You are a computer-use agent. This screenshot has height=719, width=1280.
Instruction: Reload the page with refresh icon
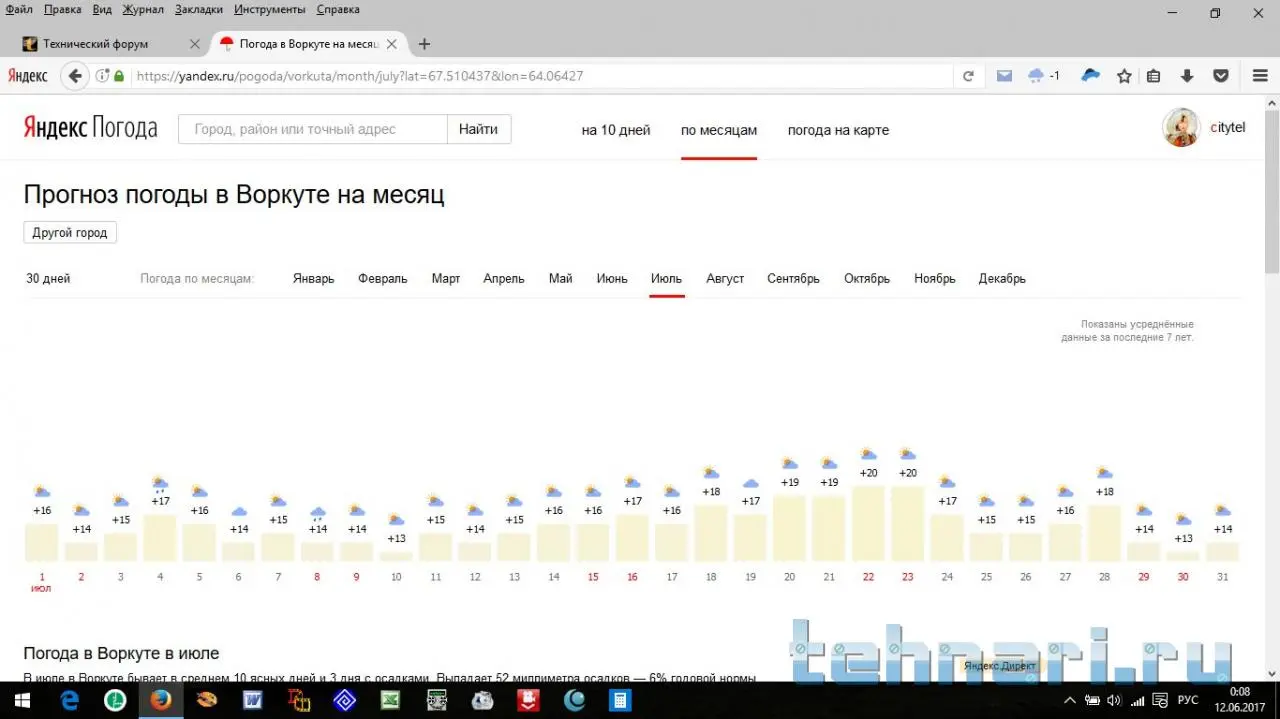tap(968, 76)
